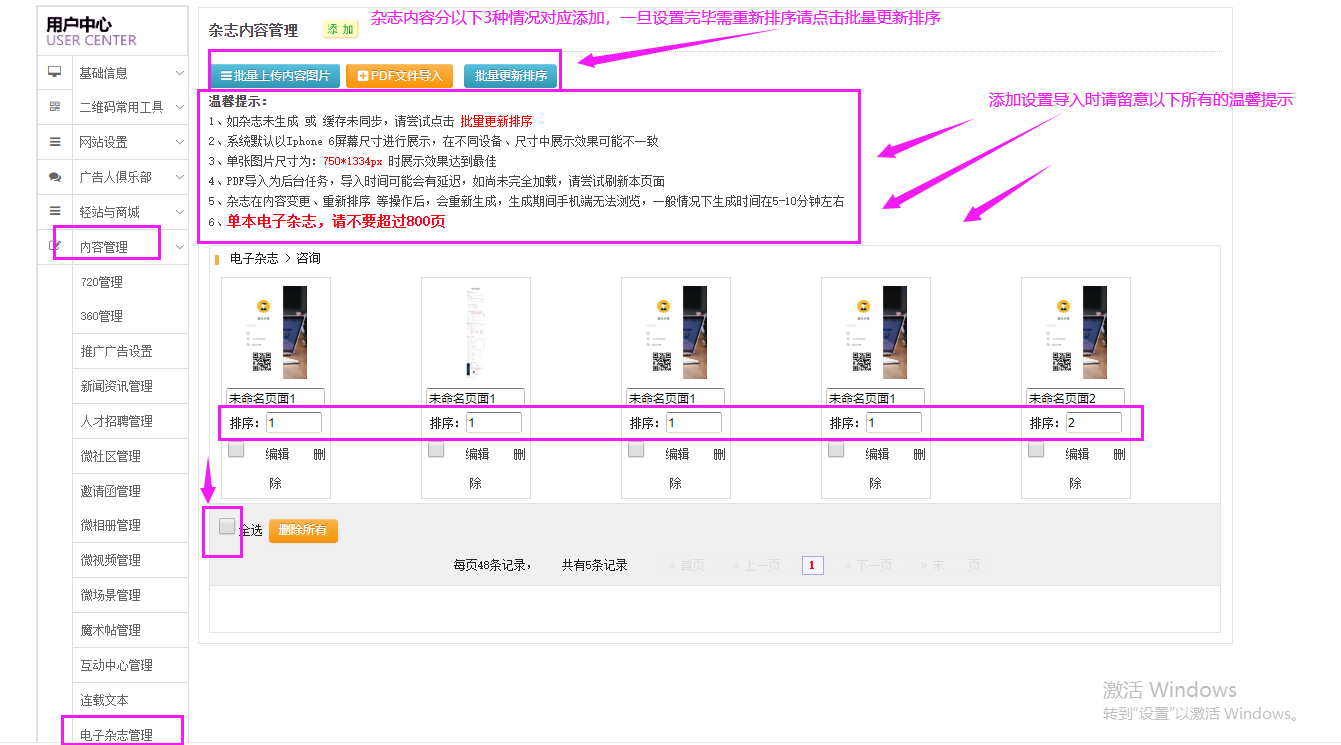Click the monitor icon beside 基础信息

[55, 73]
